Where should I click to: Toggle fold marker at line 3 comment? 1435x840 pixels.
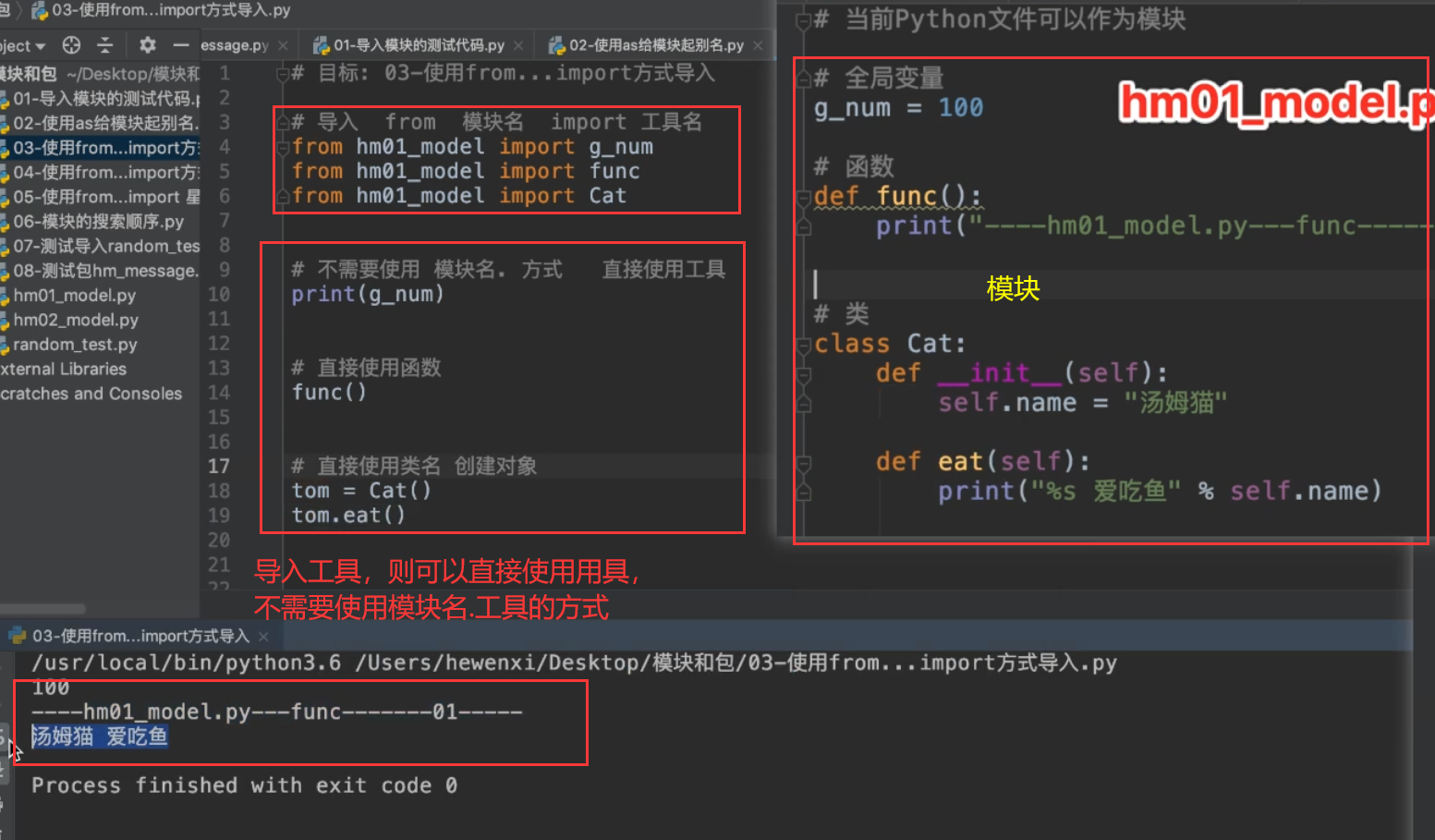coord(283,123)
